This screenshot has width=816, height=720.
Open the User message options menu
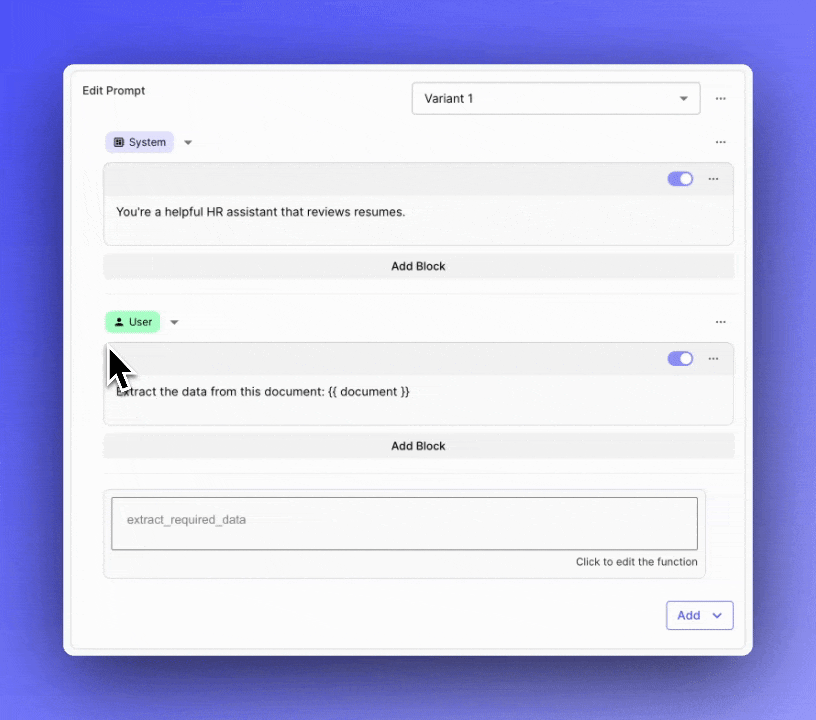pyautogui.click(x=720, y=322)
